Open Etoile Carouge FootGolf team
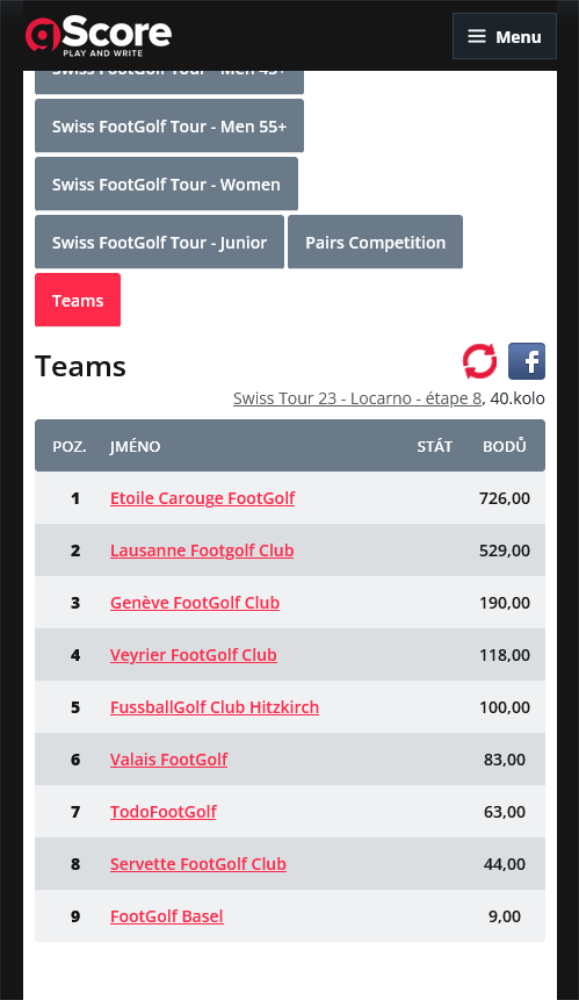 pos(203,498)
